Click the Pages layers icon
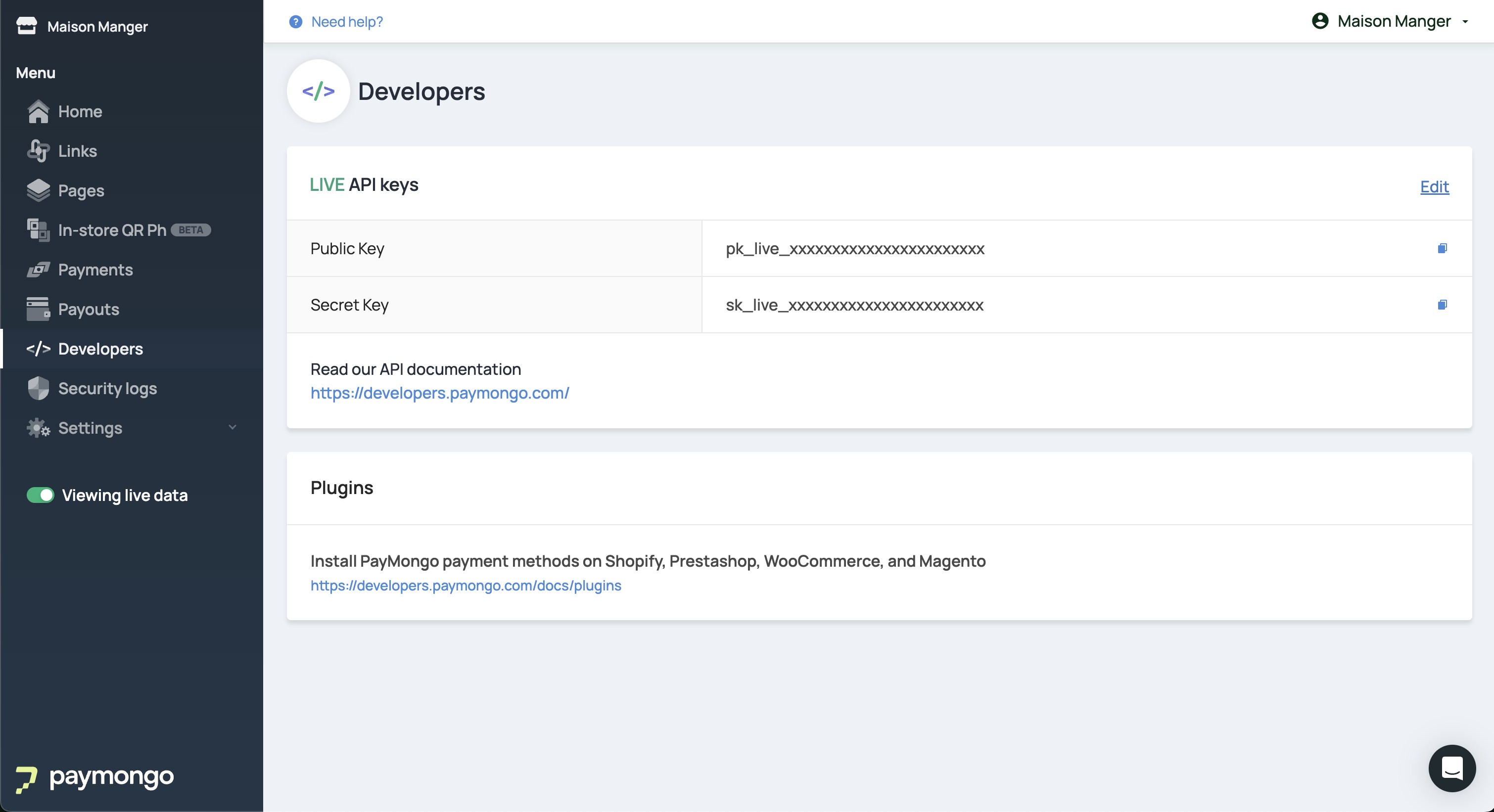Screen dimensions: 1494x812 pos(38,190)
